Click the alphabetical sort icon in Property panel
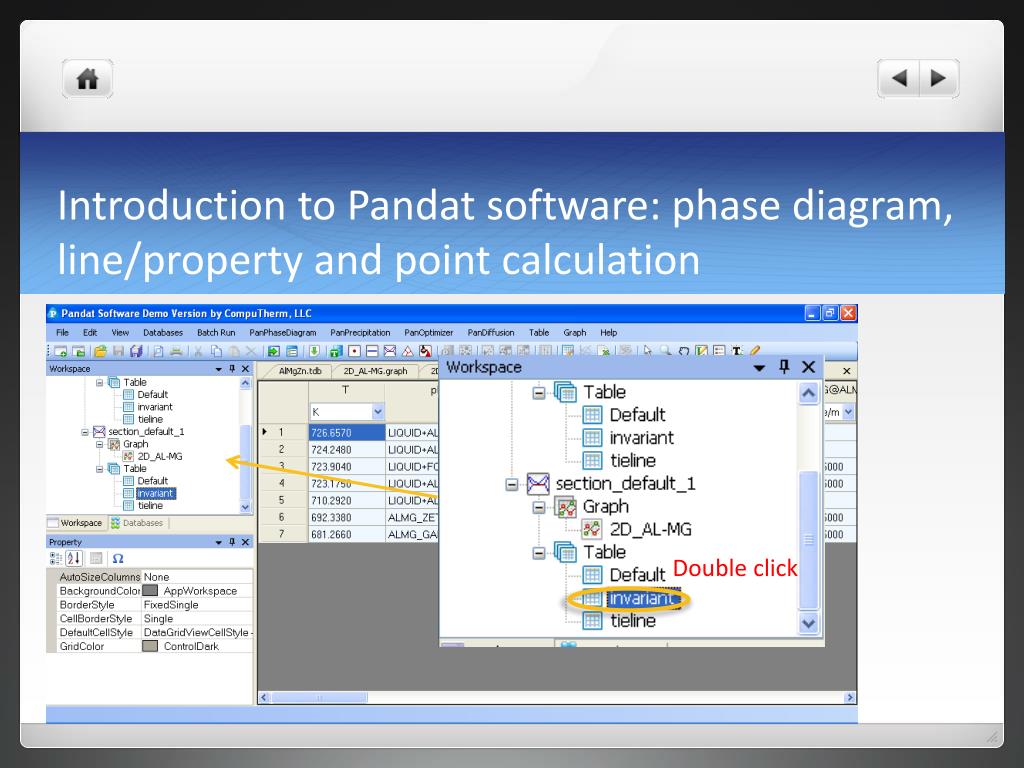 click(74, 558)
